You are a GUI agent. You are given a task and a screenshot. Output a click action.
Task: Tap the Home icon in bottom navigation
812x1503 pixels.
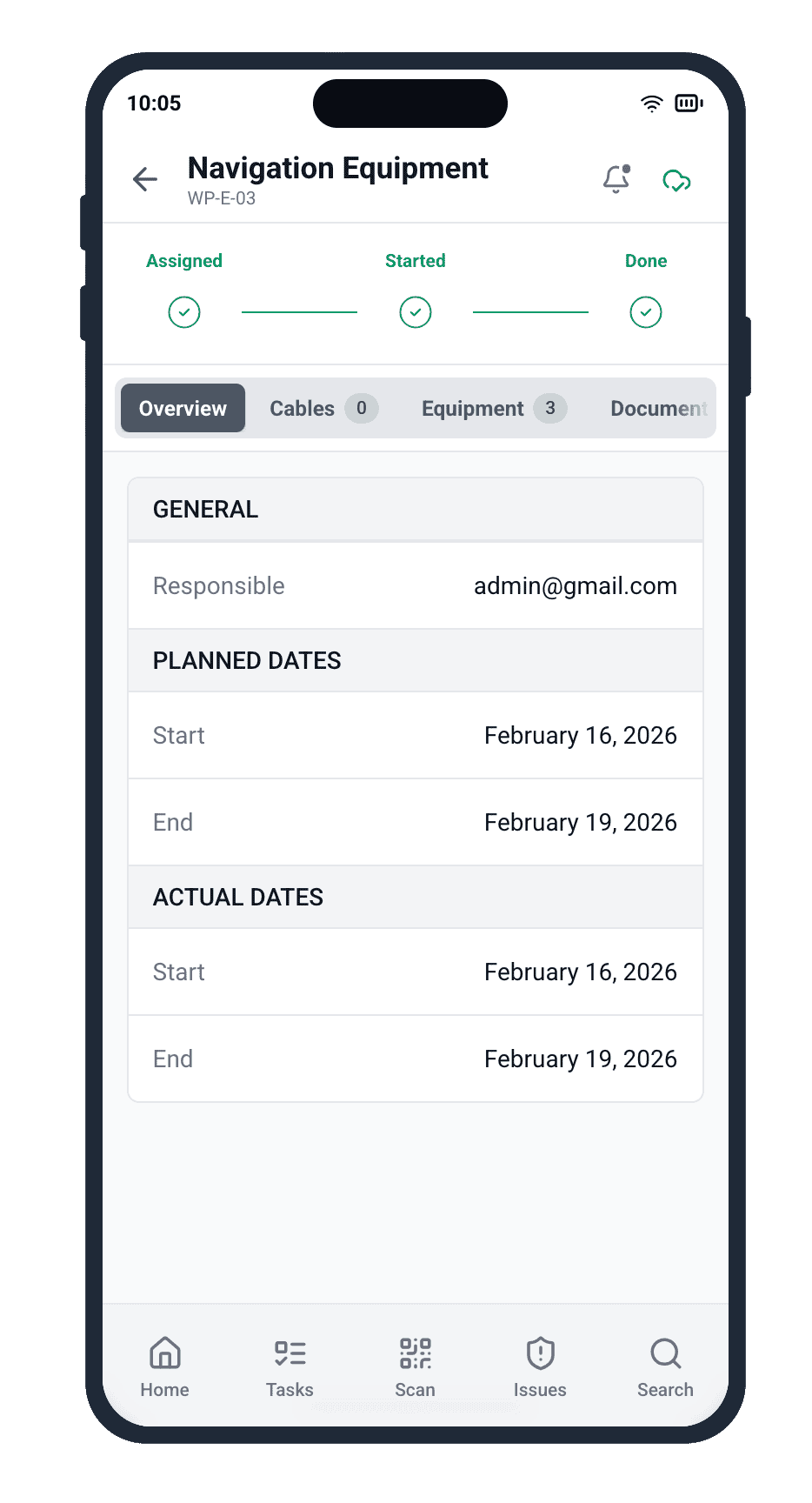tap(164, 1353)
